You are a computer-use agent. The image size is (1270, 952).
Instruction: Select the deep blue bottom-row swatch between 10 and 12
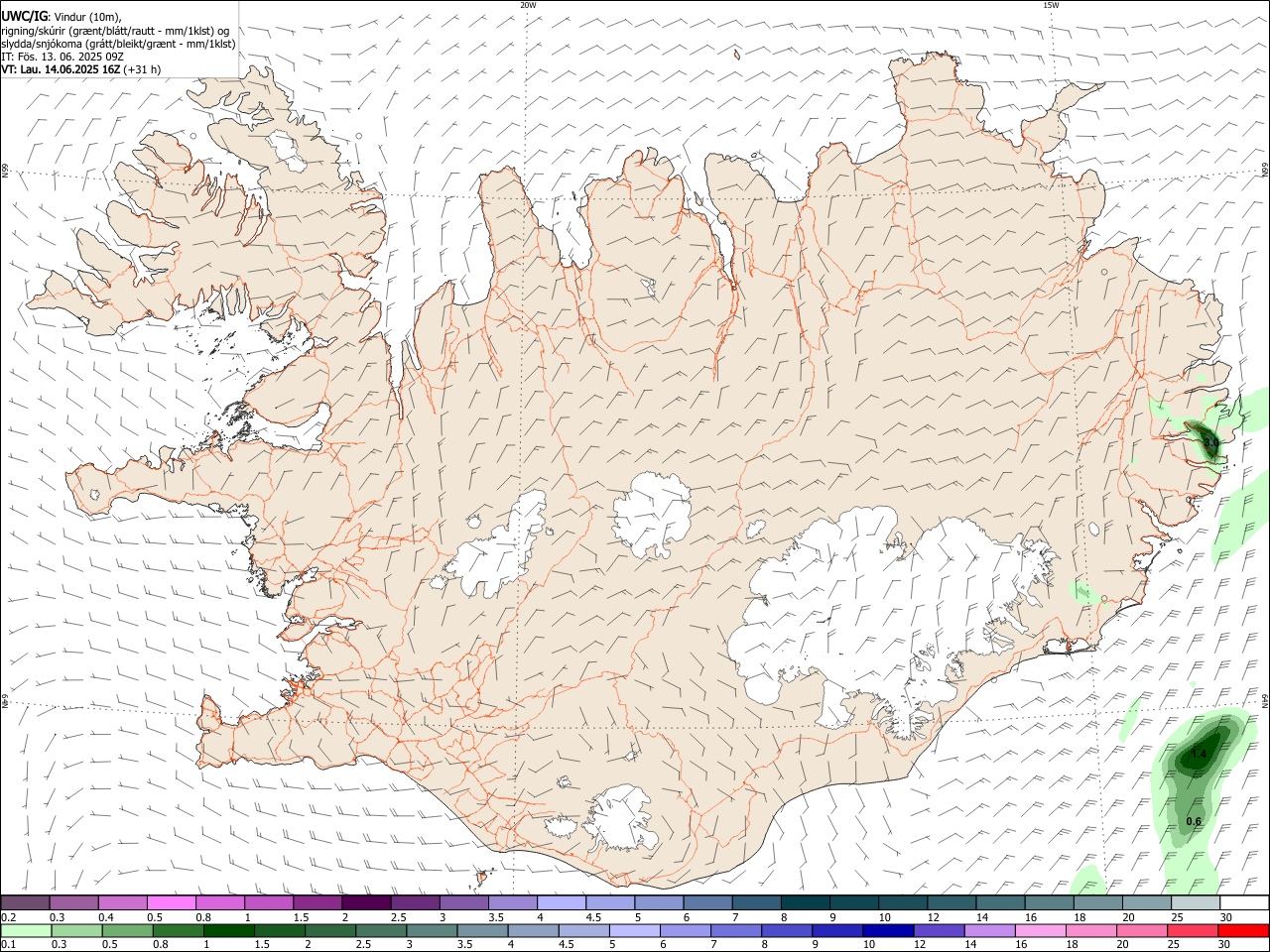pos(888,931)
